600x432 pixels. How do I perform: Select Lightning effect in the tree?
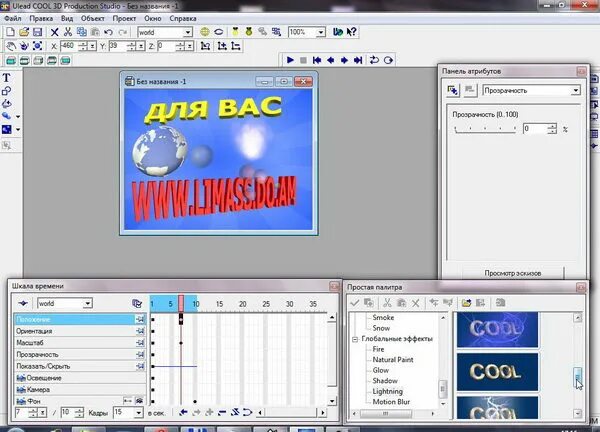(388, 391)
